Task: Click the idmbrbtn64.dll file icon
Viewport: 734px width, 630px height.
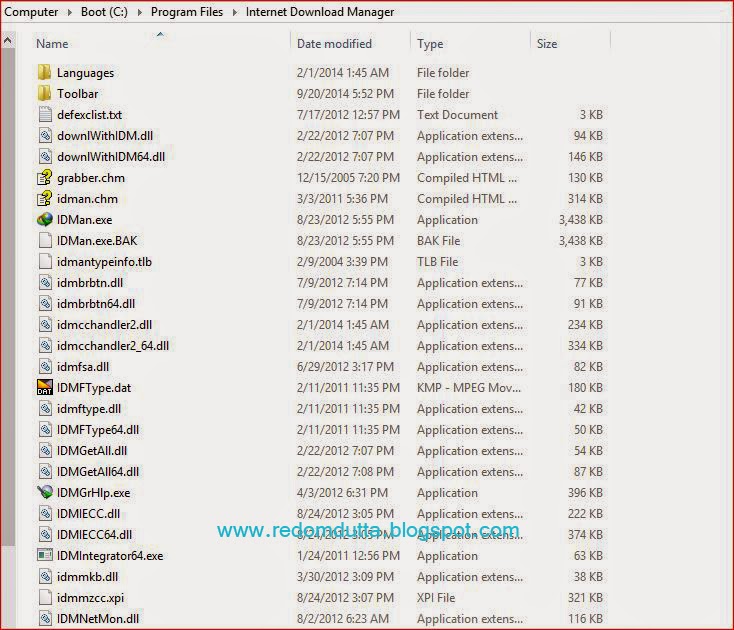Action: (x=45, y=304)
